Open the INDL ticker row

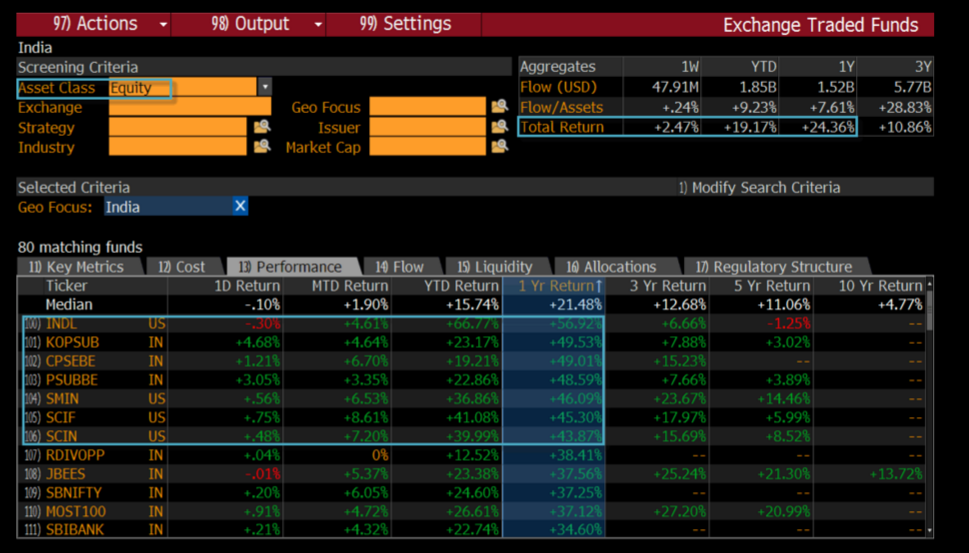coord(62,324)
